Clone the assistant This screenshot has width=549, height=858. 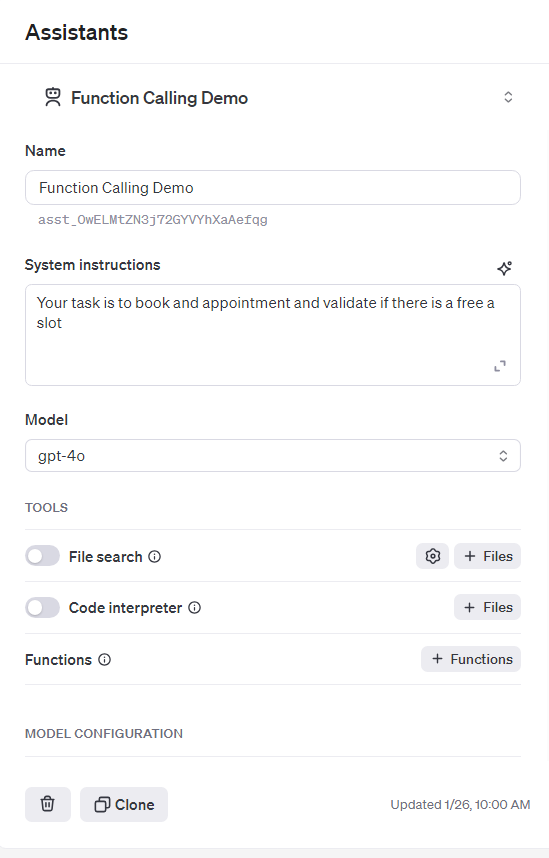tap(124, 804)
